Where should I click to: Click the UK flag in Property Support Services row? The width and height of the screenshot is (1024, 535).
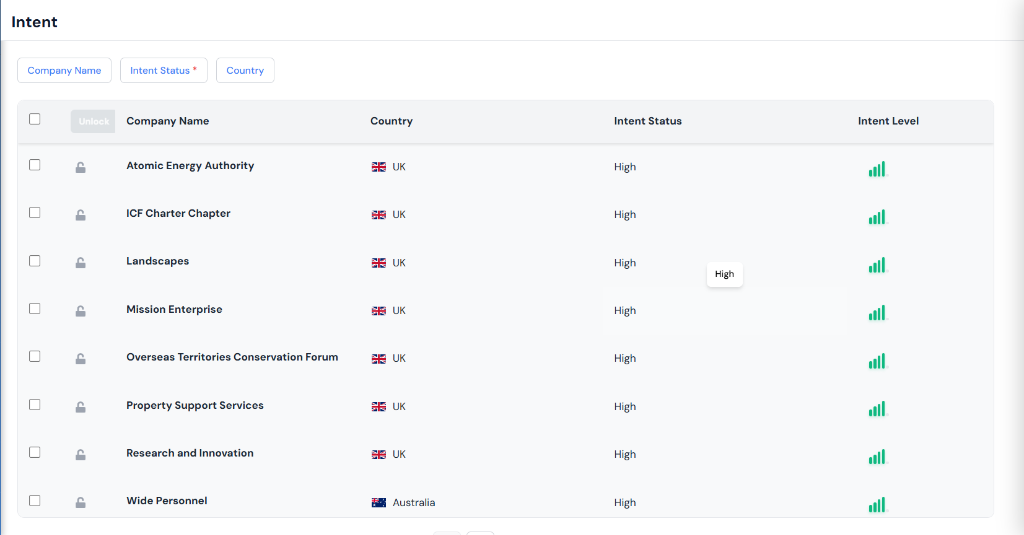point(379,406)
